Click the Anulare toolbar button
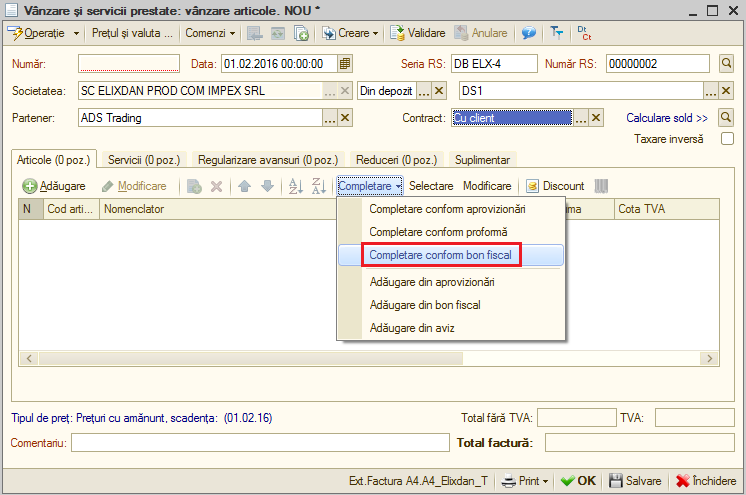This screenshot has width=746, height=495. click(481, 33)
